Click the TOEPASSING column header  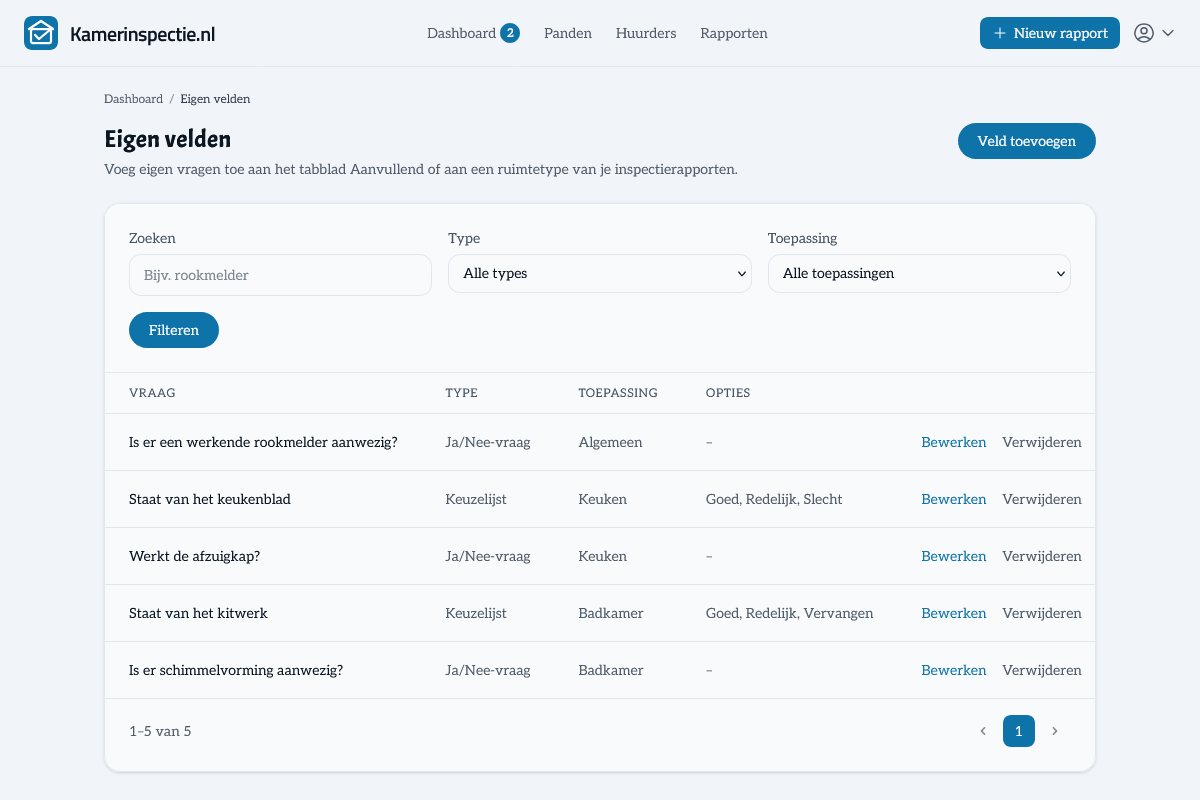pyautogui.click(x=618, y=393)
